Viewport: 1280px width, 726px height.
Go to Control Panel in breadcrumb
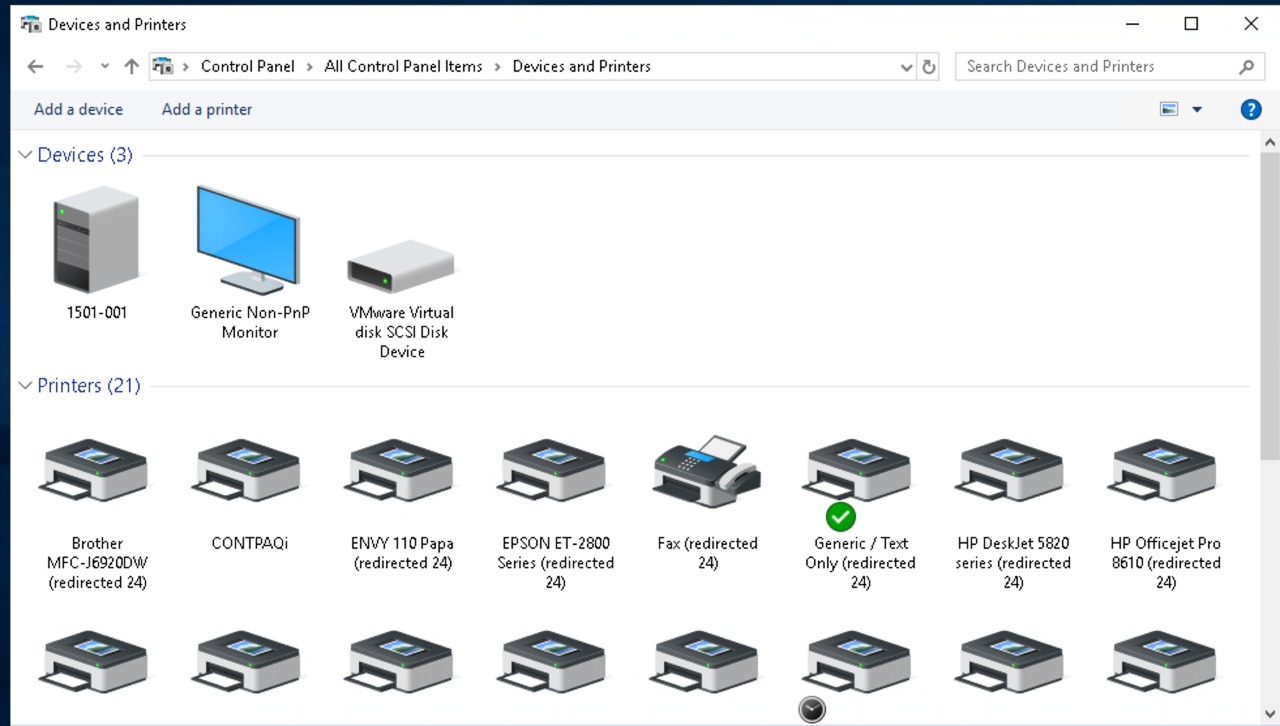click(247, 67)
